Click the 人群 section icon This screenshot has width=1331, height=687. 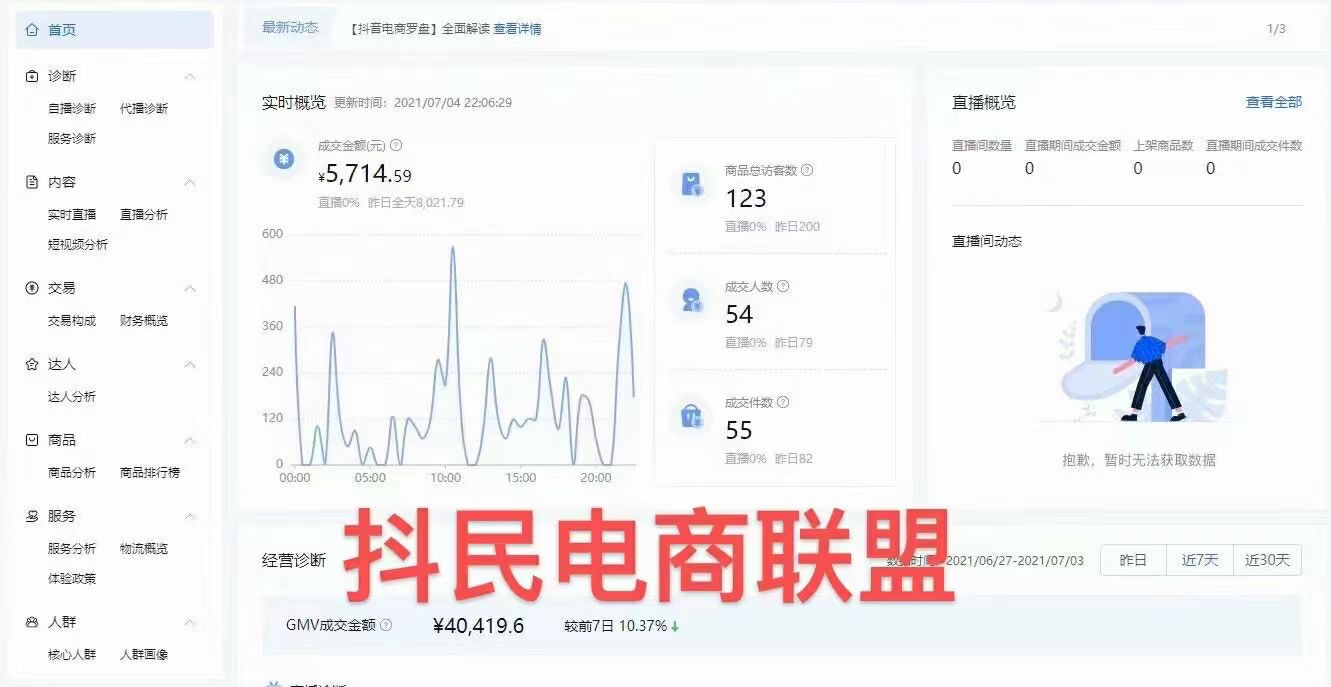tap(32, 622)
